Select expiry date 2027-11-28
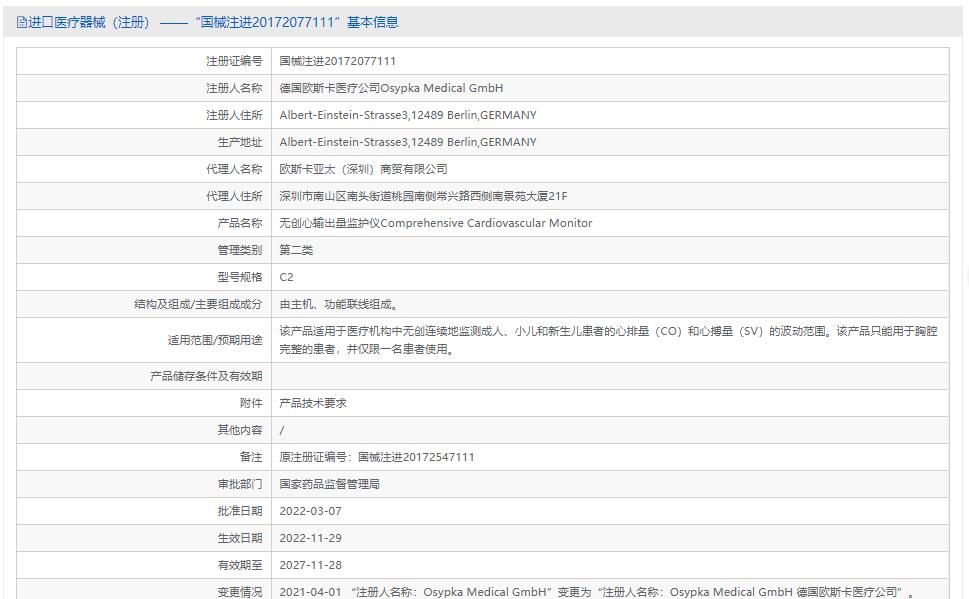 tap(310, 565)
